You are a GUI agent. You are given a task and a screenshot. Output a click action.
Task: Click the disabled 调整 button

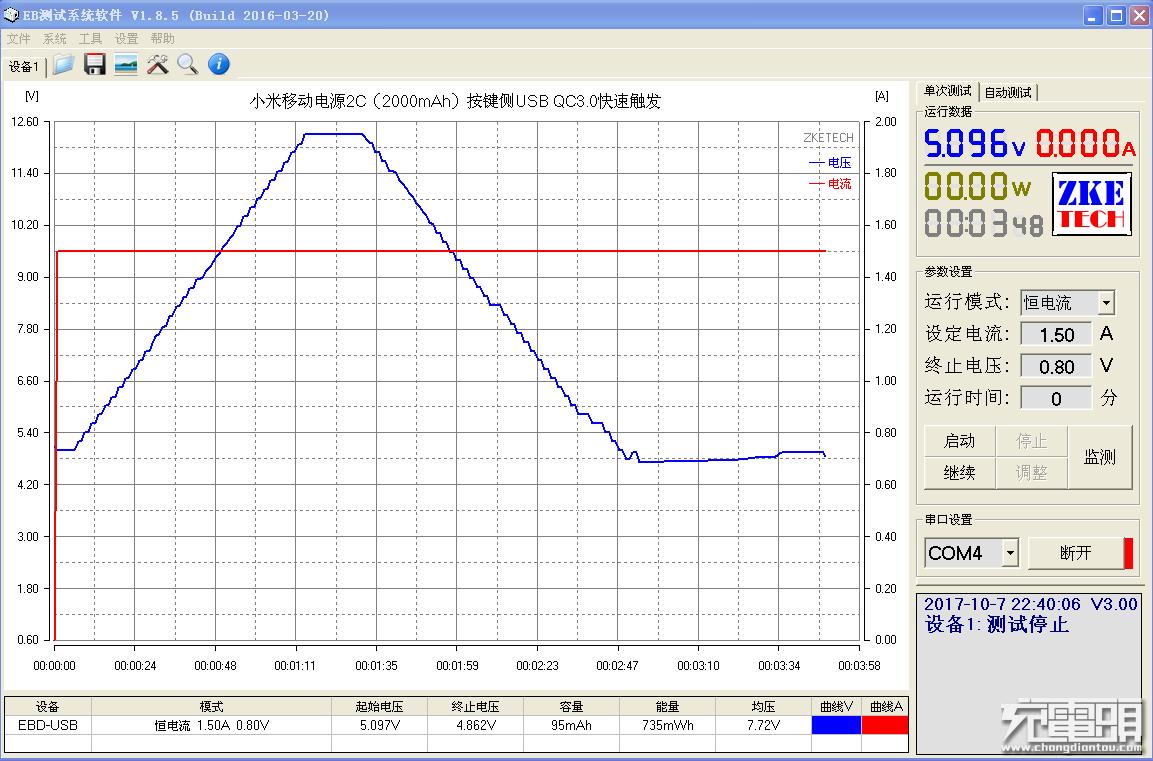click(1031, 473)
